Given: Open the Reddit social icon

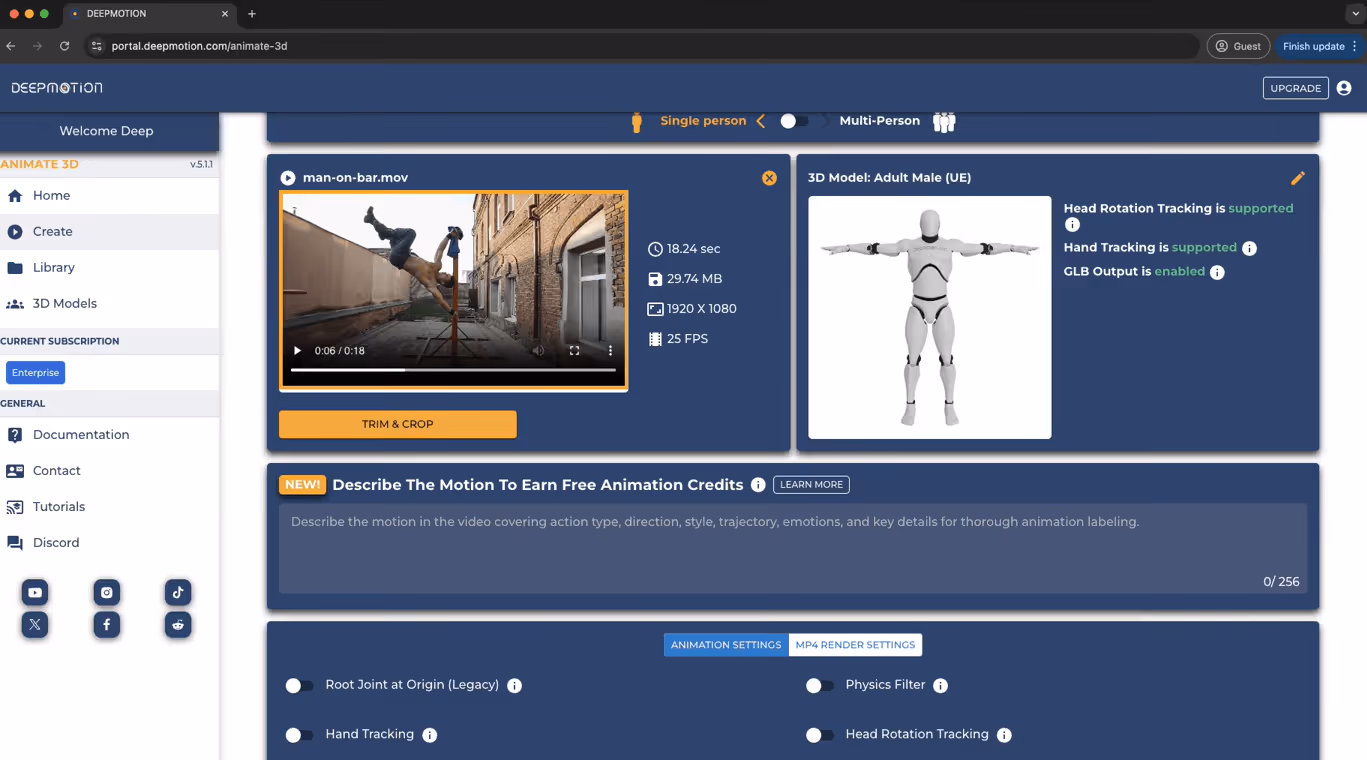Looking at the screenshot, I should [x=178, y=624].
